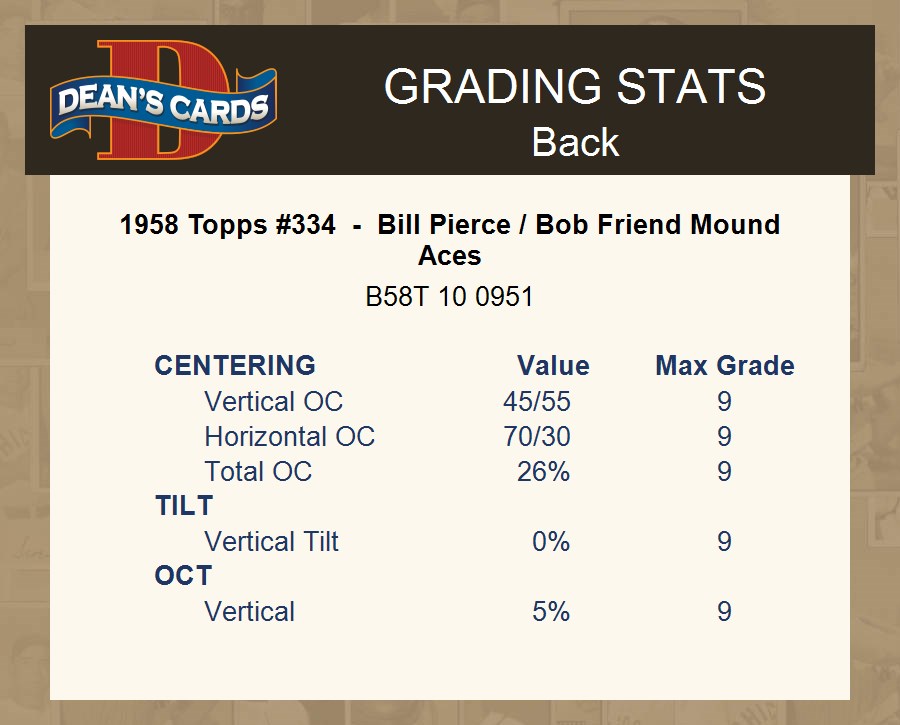Select the Horizontal OC row label
The image size is (900, 725).
click(289, 437)
